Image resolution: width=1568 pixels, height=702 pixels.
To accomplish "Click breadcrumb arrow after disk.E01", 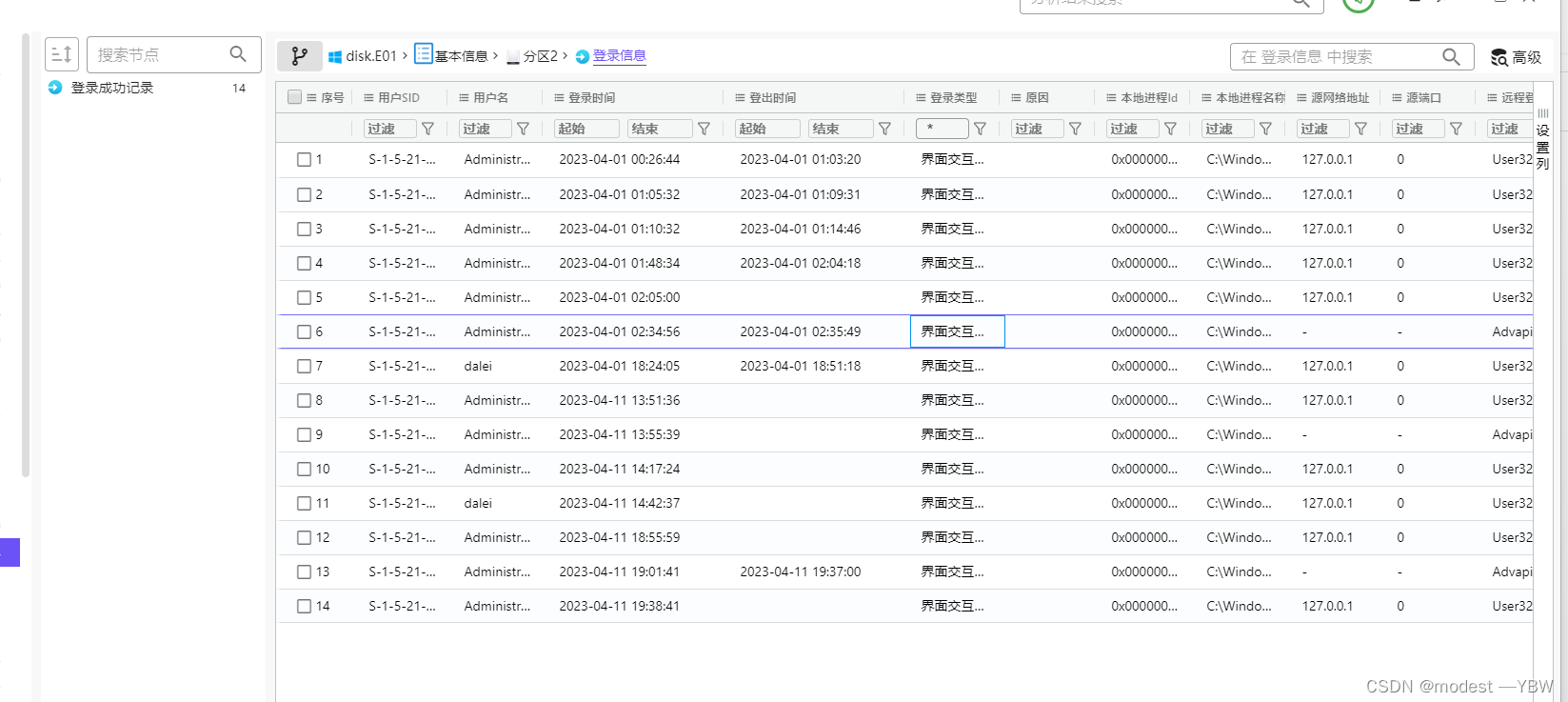I will [x=405, y=56].
